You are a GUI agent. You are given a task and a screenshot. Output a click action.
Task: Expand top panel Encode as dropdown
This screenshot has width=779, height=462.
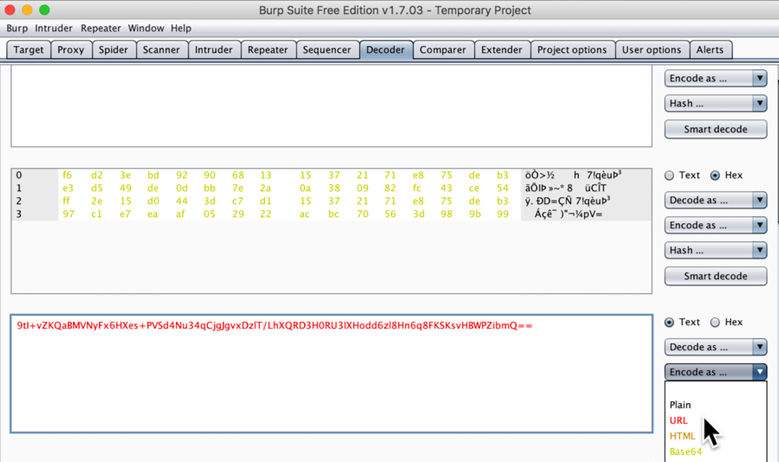point(715,78)
